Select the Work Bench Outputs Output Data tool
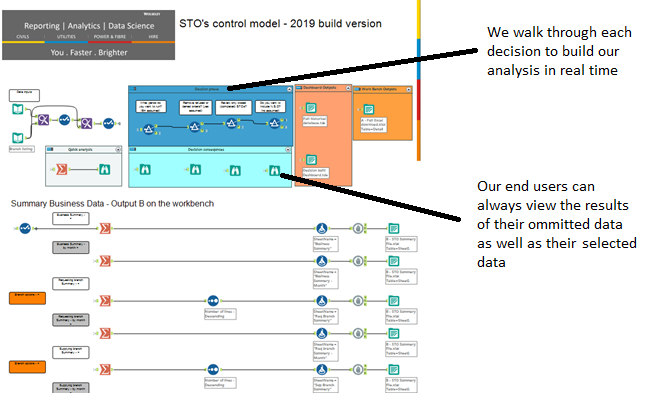 [x=368, y=109]
